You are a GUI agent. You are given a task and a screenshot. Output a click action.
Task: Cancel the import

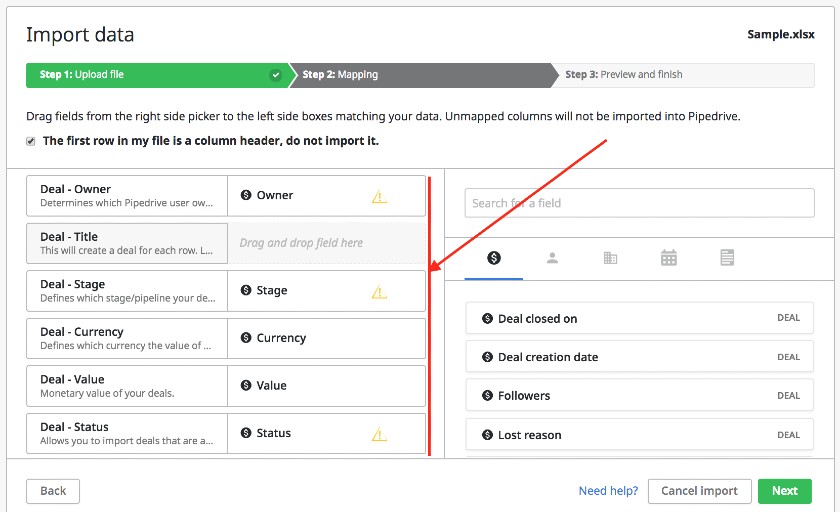point(699,491)
